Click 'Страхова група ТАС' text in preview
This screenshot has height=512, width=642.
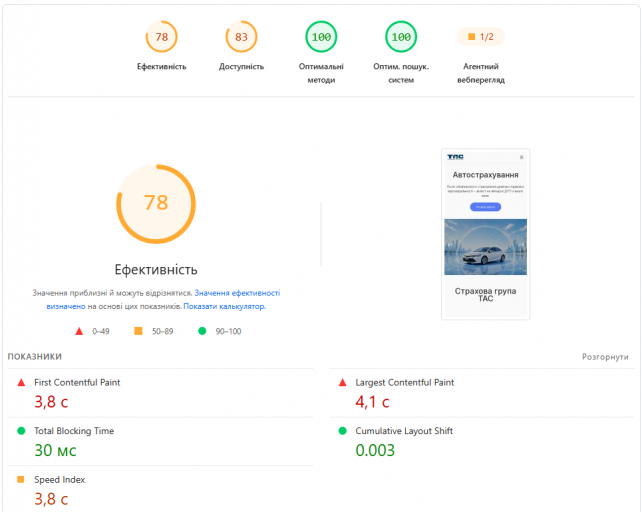pyautogui.click(x=486, y=295)
